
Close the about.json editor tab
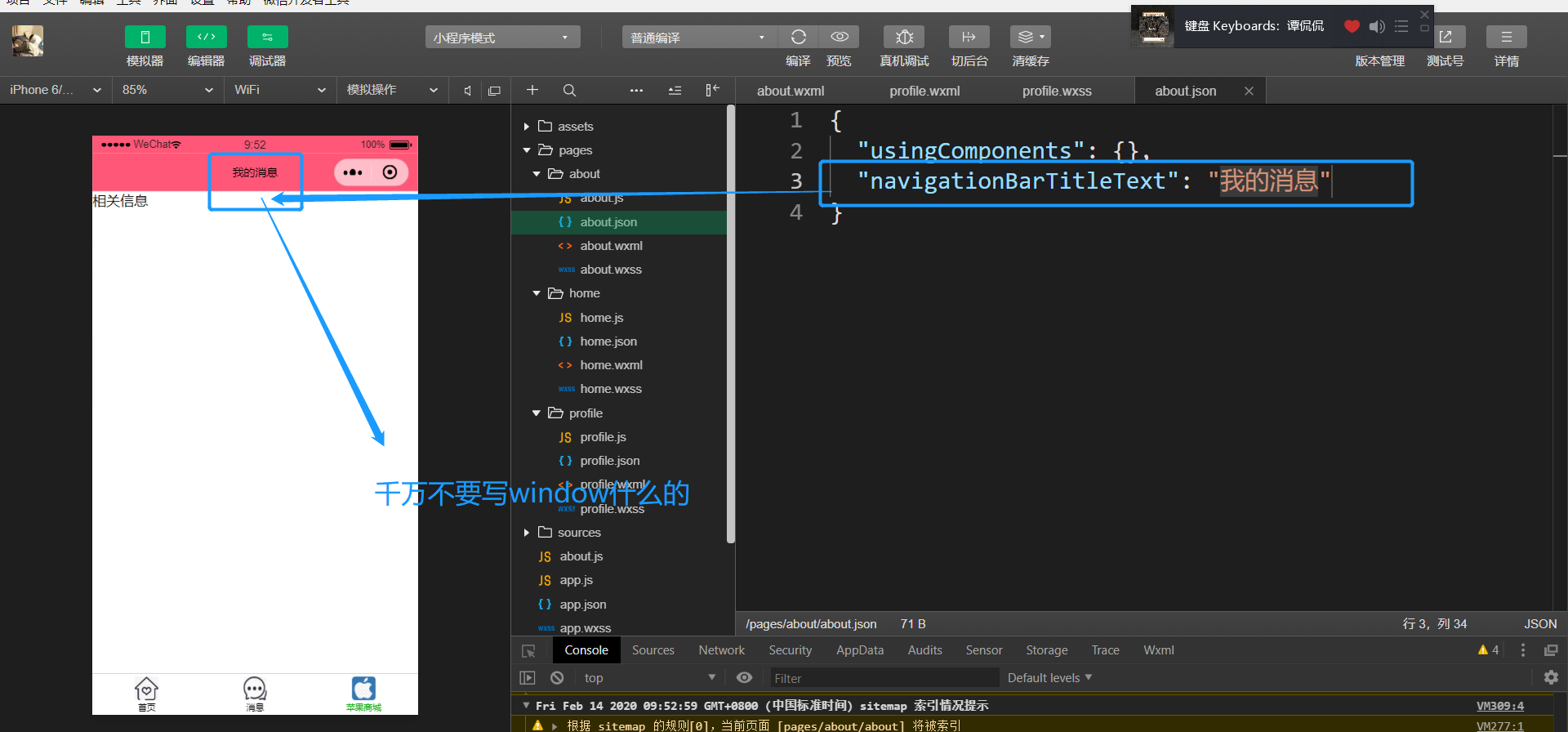[1249, 91]
